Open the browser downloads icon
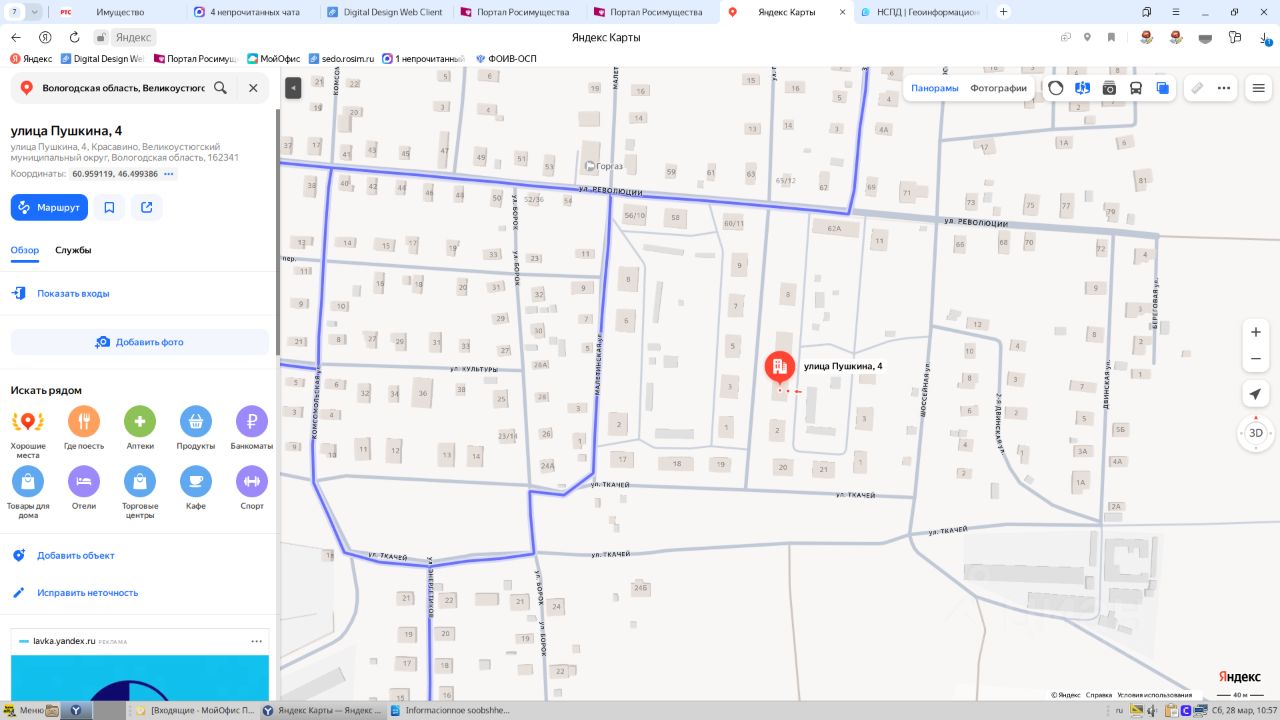This screenshot has width=1280, height=720. click(1265, 37)
